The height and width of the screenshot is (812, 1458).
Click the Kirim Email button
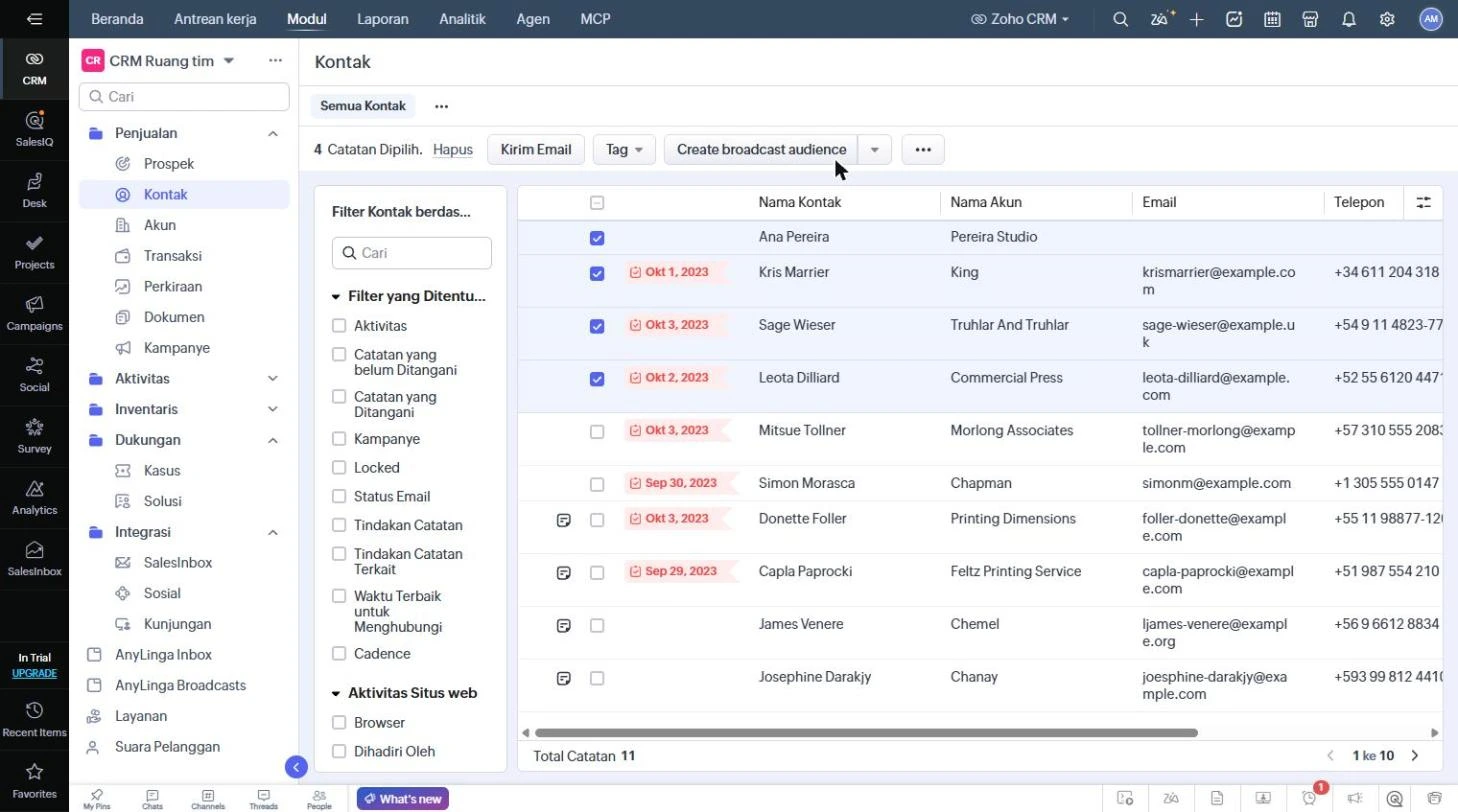pyautogui.click(x=536, y=149)
